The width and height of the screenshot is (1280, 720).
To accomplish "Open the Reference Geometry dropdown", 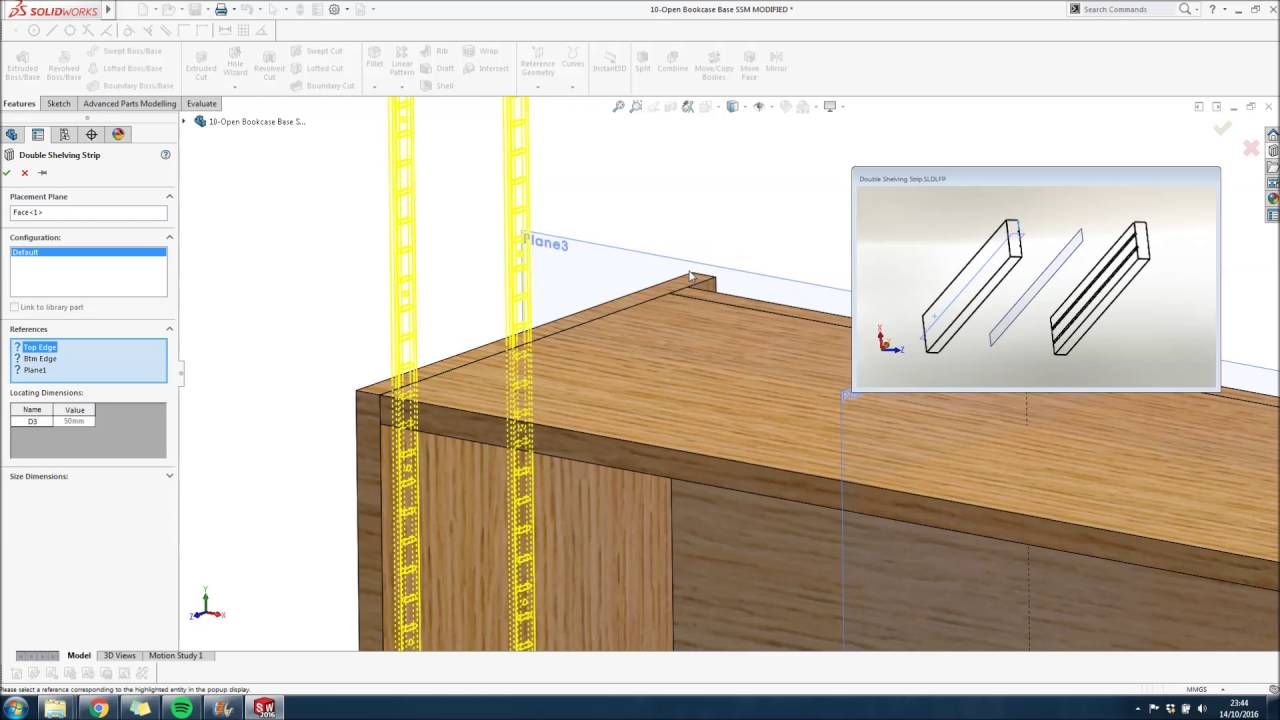I will point(537,86).
